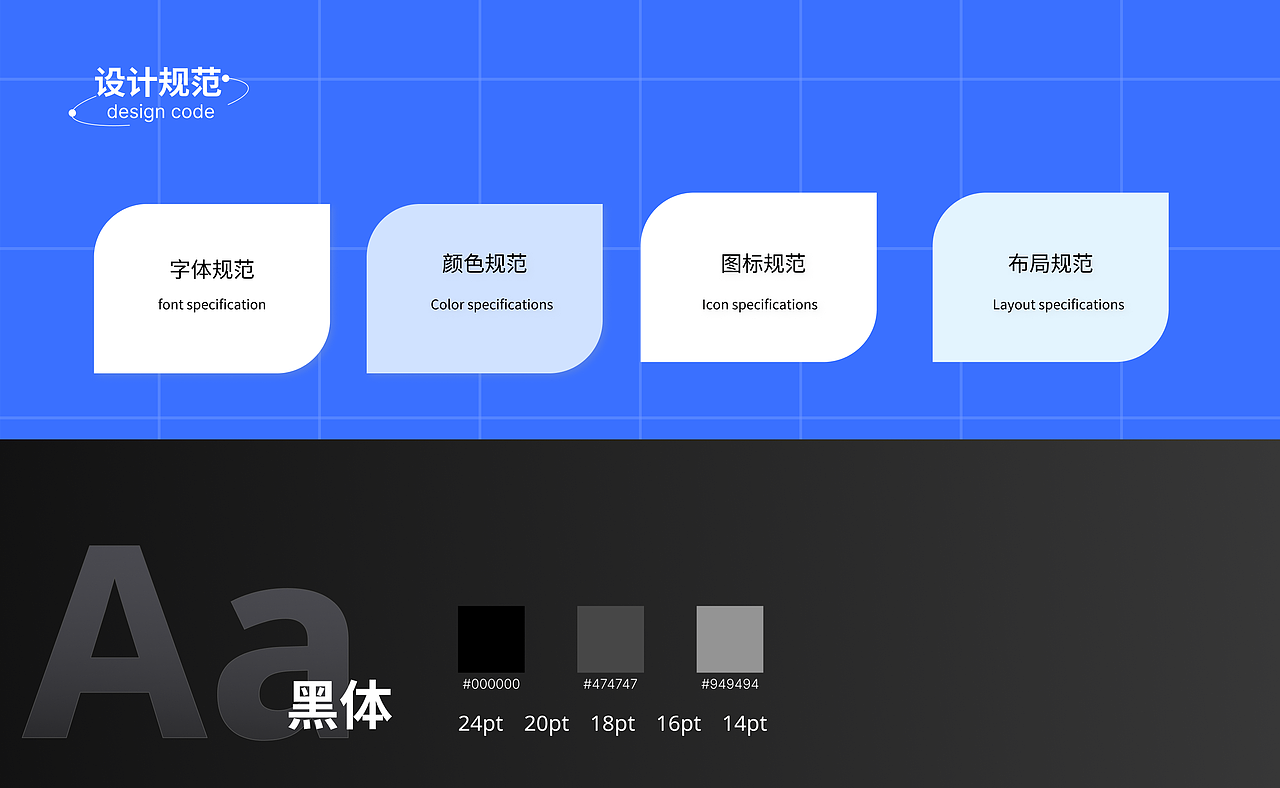Select the #000000 black color swatch
Screen dimensions: 1280x788
tap(491, 639)
